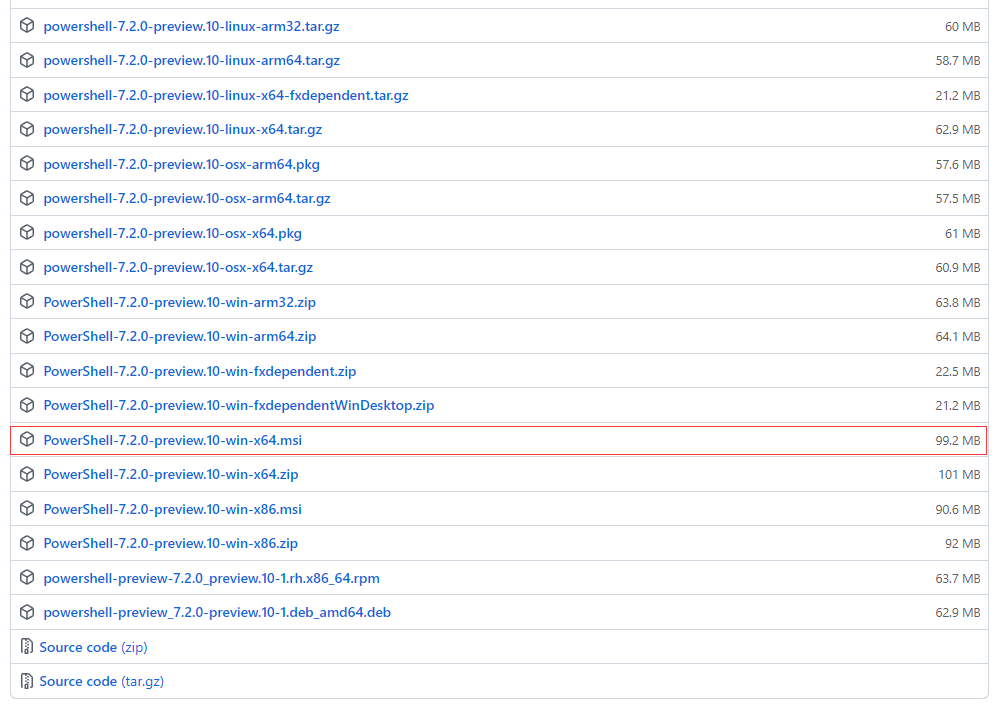Open win-fxdependentWinDesktop.zip download link
Image resolution: width=999 pixels, height=707 pixels.
(x=238, y=405)
